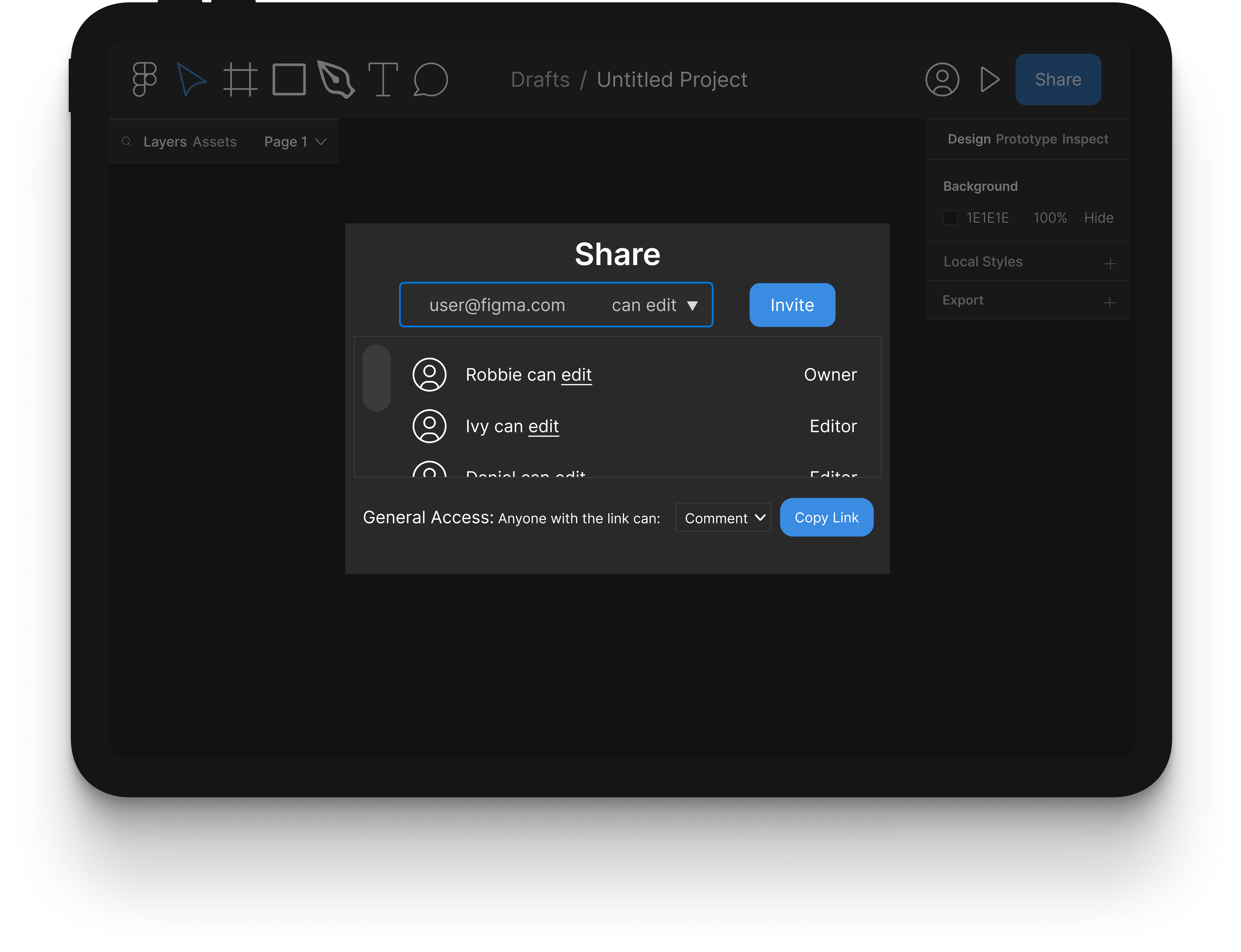Viewport: 1241px width, 952px height.
Task: Add an export setting with plus
Action: (x=1110, y=303)
